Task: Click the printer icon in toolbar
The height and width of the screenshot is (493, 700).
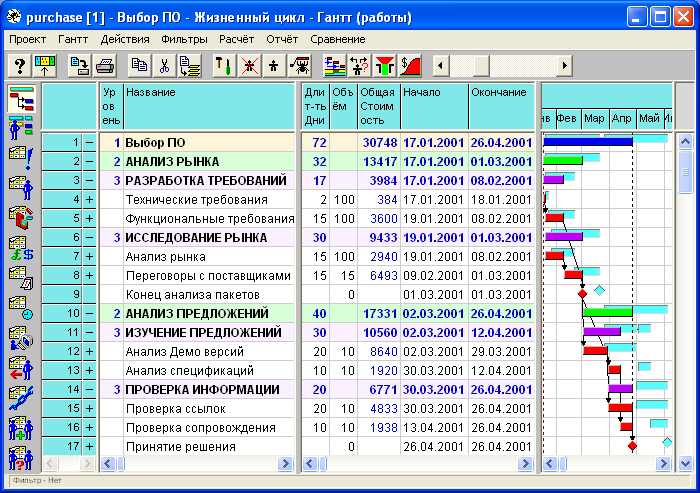Action: 105,66
